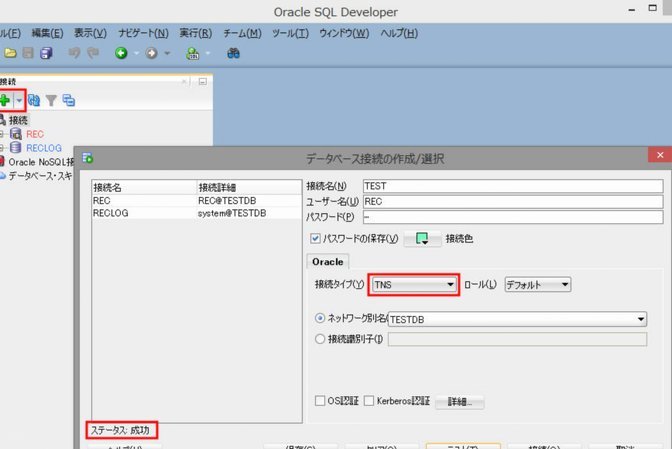Click the grey Forward arrow icon
This screenshot has width=672, height=449.
[x=151, y=53]
